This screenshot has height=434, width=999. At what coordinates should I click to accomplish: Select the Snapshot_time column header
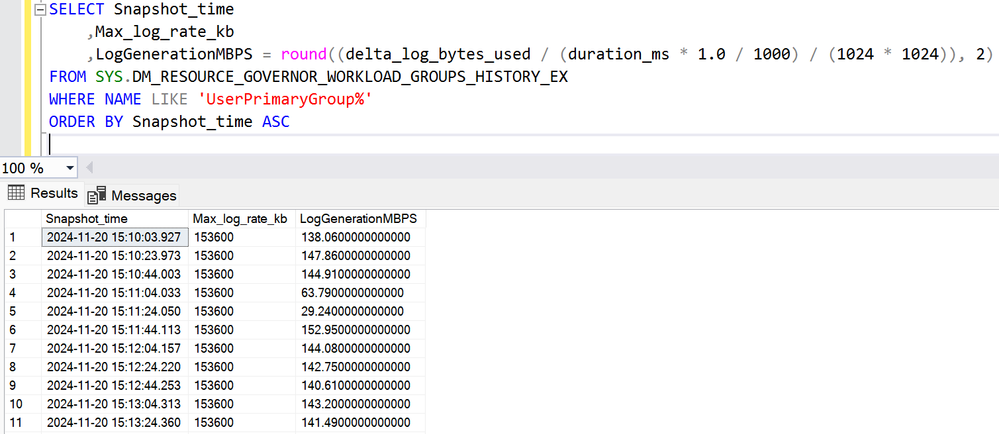point(115,219)
